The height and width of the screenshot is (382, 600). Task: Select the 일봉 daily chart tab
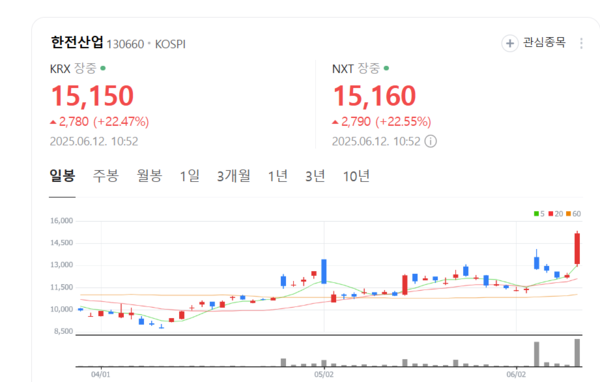click(62, 176)
